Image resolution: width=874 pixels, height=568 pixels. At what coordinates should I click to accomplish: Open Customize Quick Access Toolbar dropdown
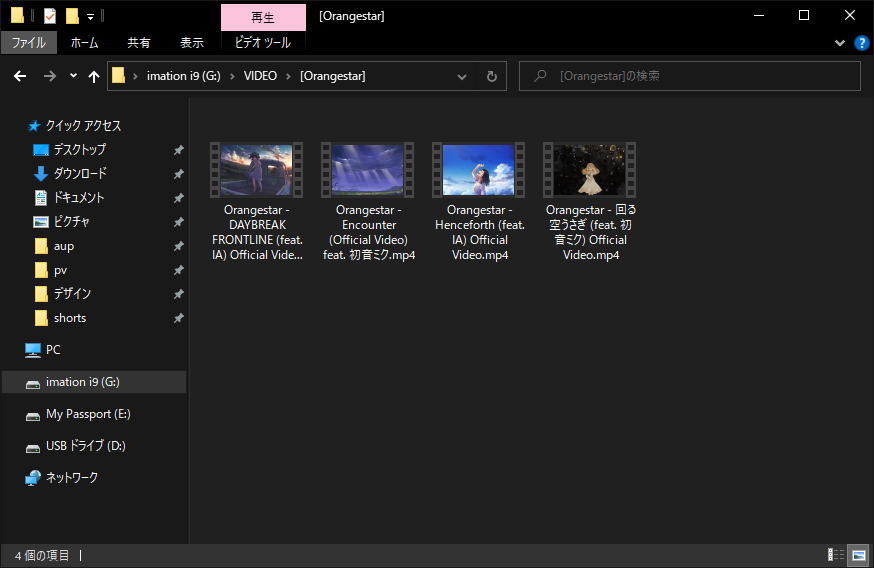pyautogui.click(x=90, y=17)
